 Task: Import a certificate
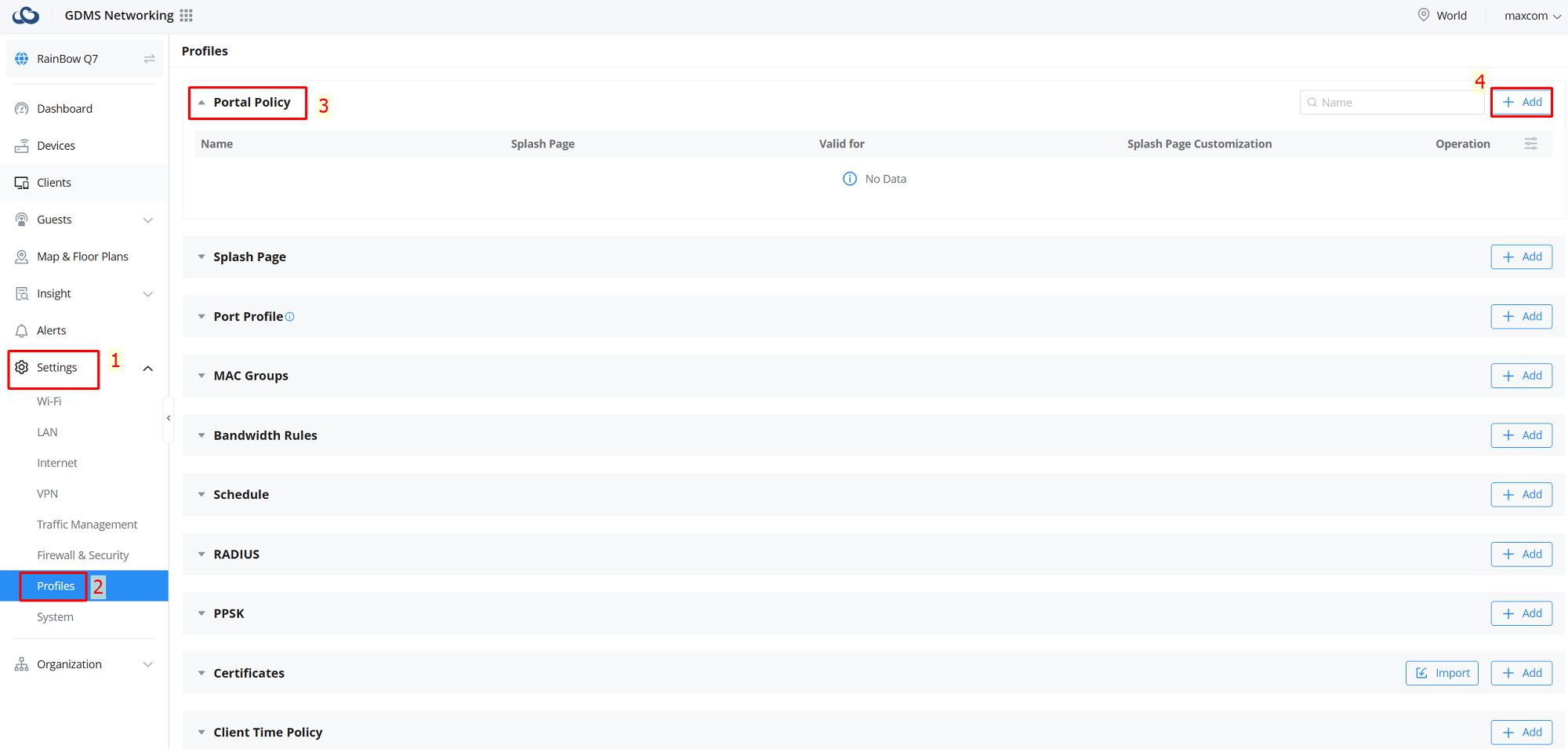[x=1442, y=673]
